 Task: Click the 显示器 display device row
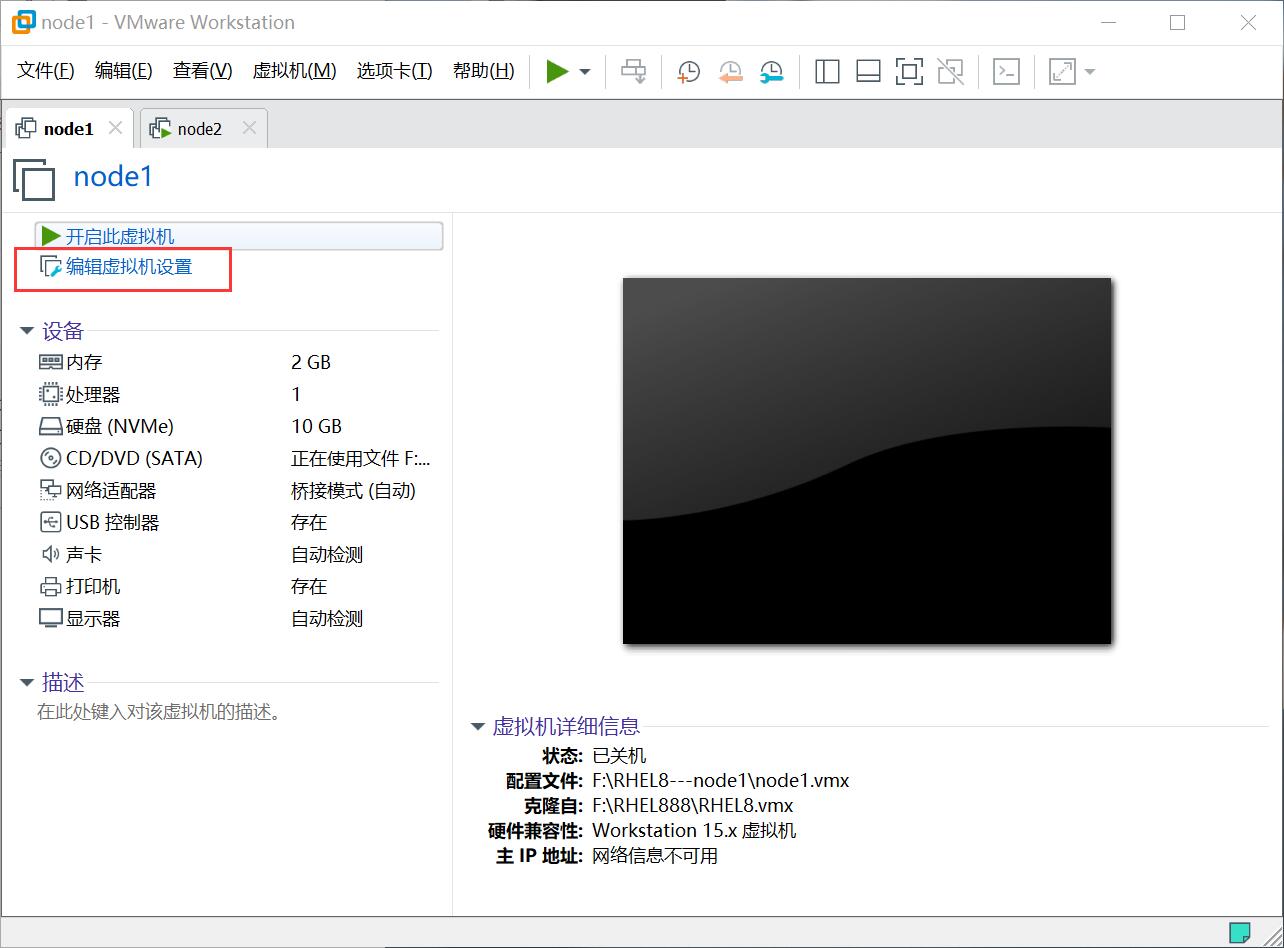tap(236, 618)
